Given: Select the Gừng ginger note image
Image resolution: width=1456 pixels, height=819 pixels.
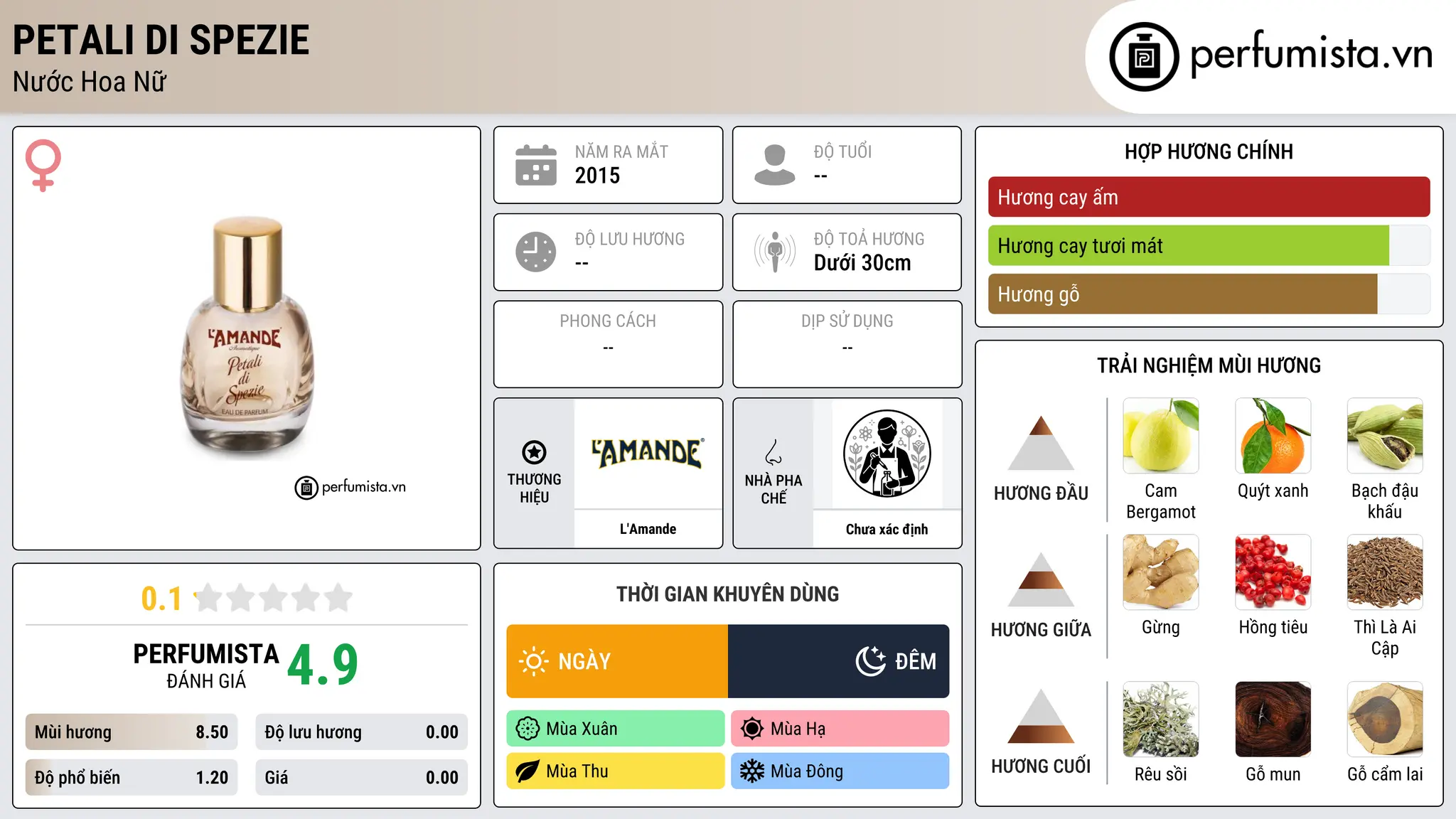Looking at the screenshot, I should 1161,572.
